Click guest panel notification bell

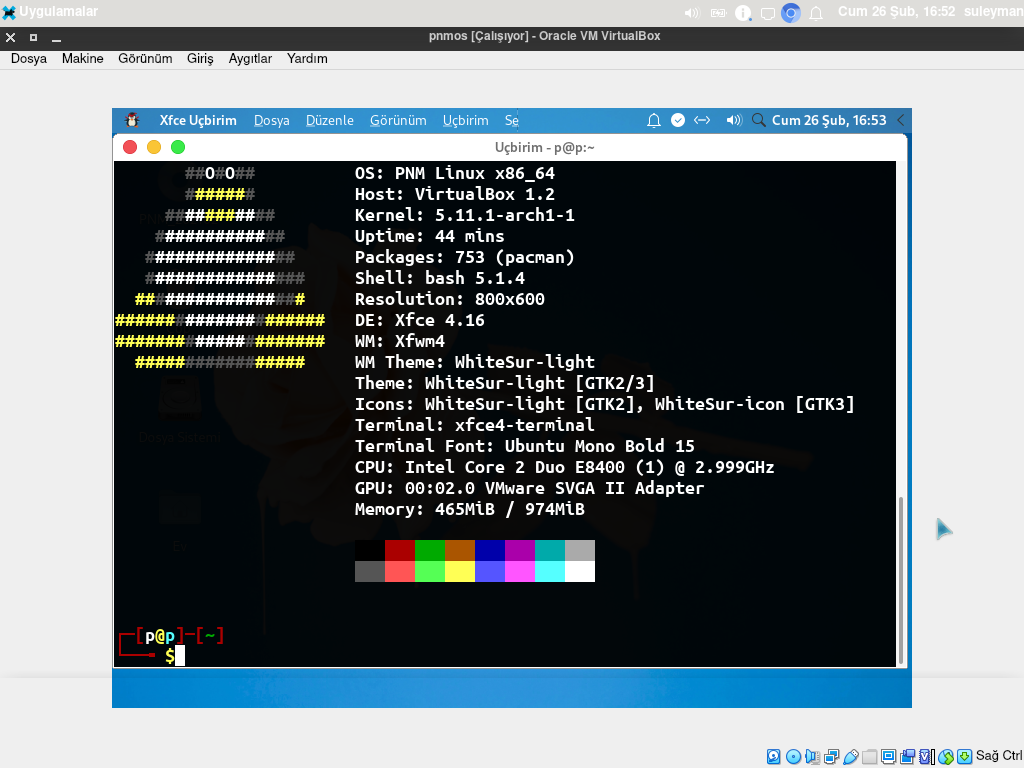[x=654, y=120]
